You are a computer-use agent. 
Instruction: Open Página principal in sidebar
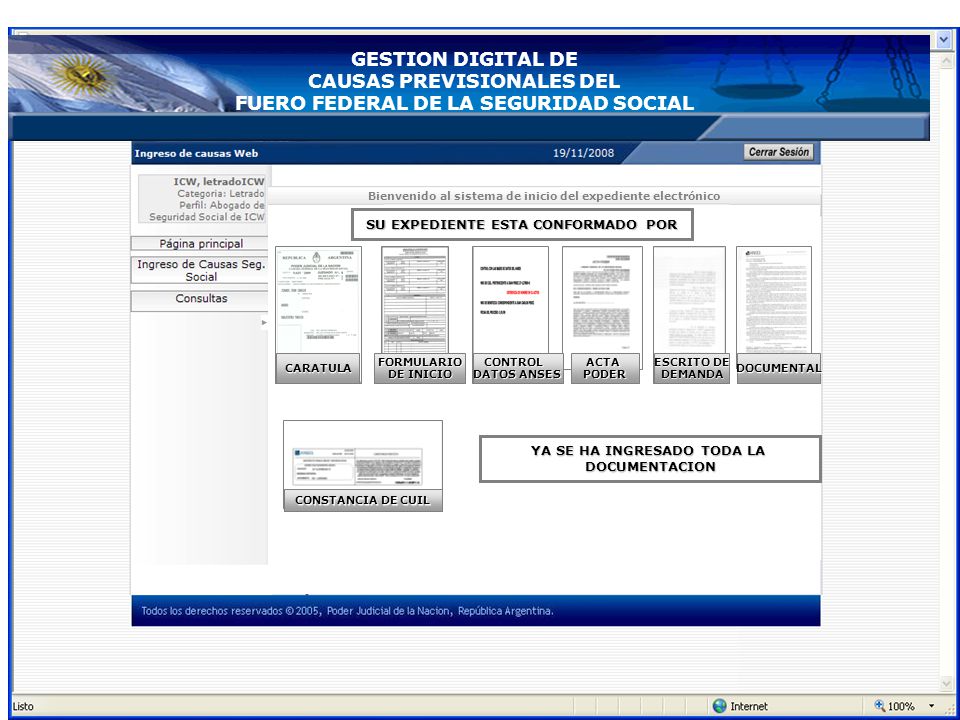[200, 244]
